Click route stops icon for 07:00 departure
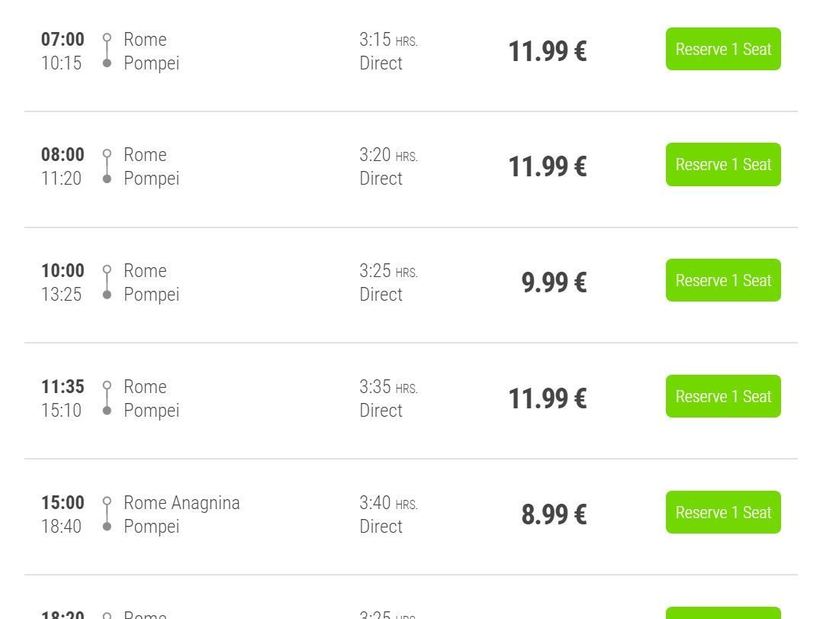Viewport: 820px width, 619px height. tap(107, 51)
